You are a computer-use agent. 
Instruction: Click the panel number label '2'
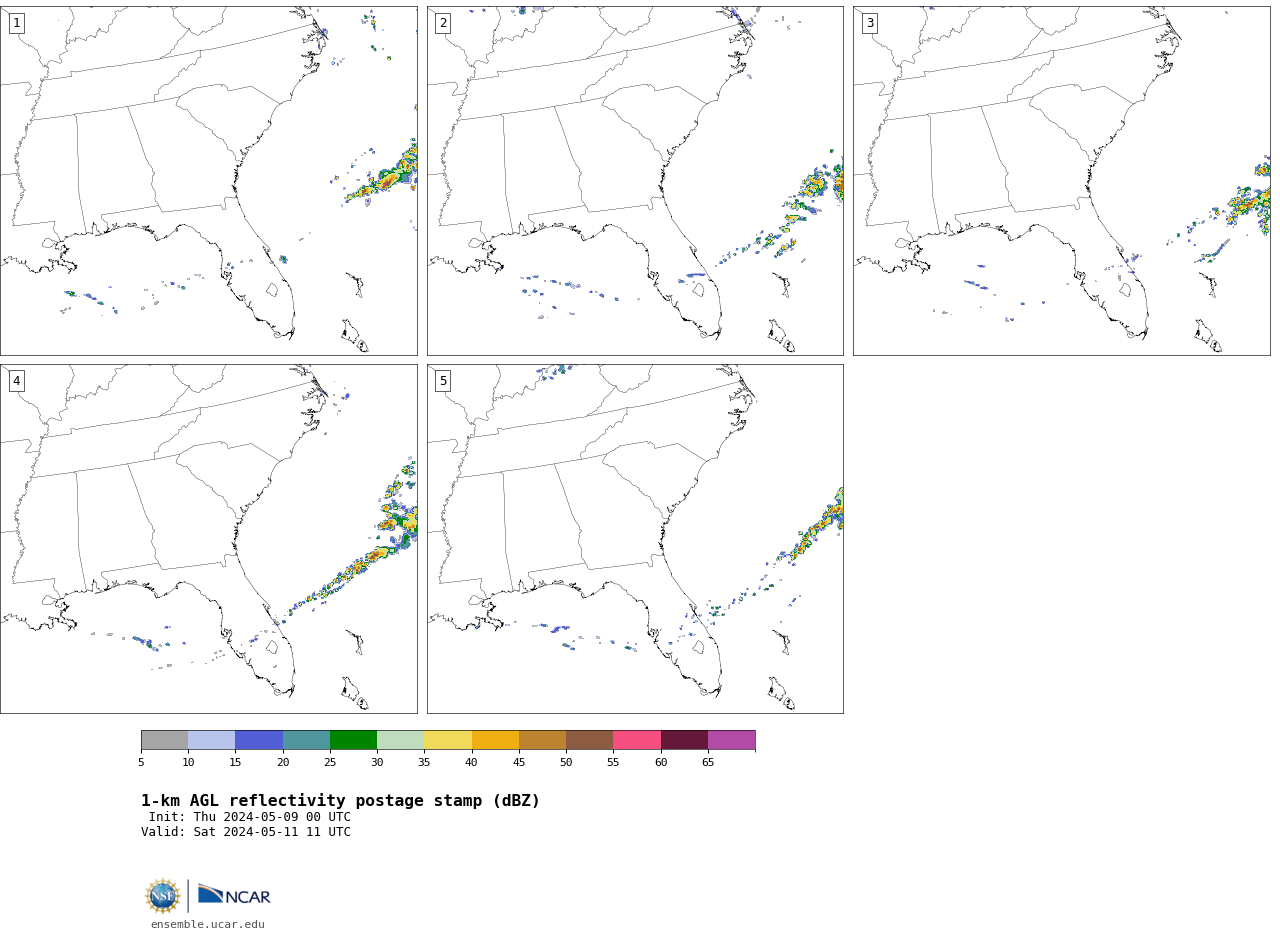pos(443,23)
